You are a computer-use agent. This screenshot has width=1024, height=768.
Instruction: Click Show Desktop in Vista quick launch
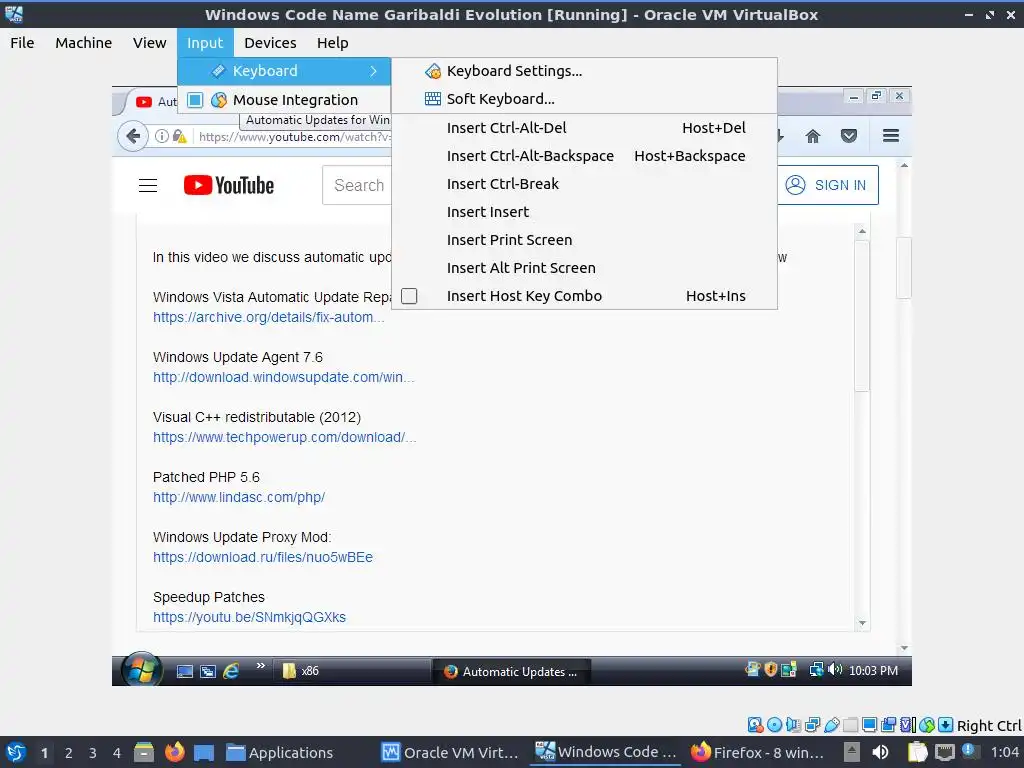click(185, 671)
